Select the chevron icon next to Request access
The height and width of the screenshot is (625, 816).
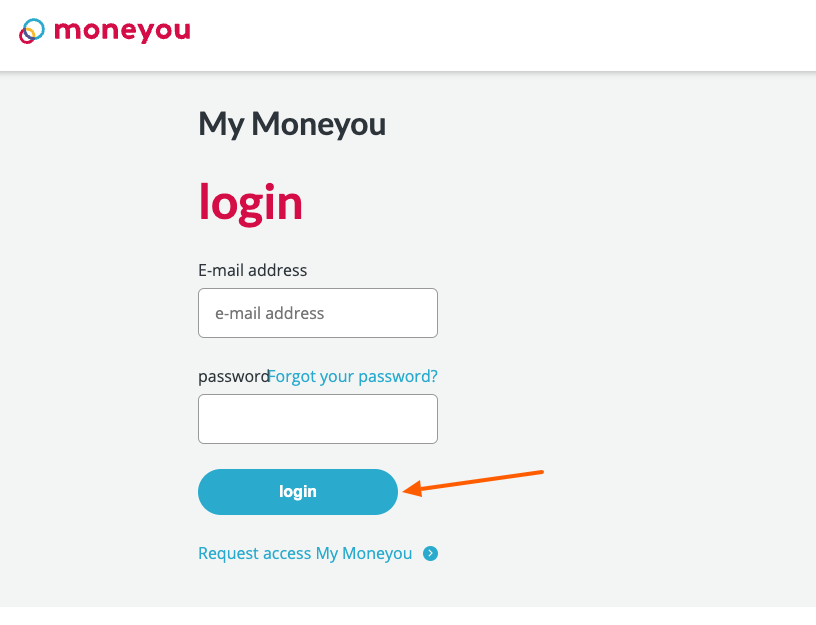pos(430,553)
